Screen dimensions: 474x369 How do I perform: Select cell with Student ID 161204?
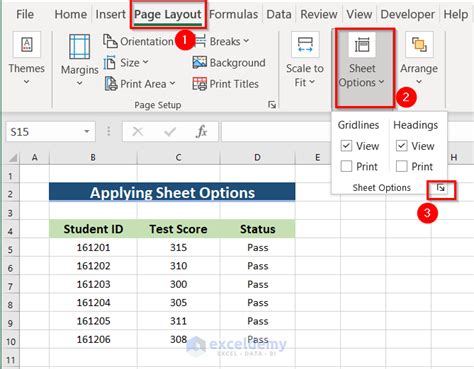[93, 303]
